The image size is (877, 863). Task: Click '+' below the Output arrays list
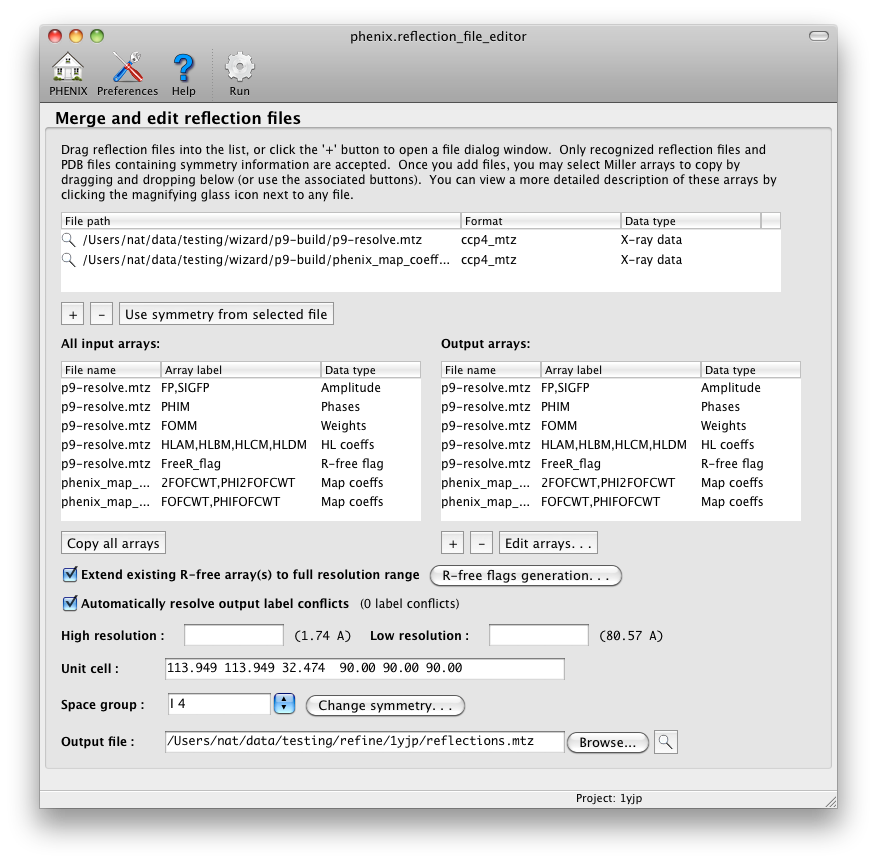coord(452,542)
